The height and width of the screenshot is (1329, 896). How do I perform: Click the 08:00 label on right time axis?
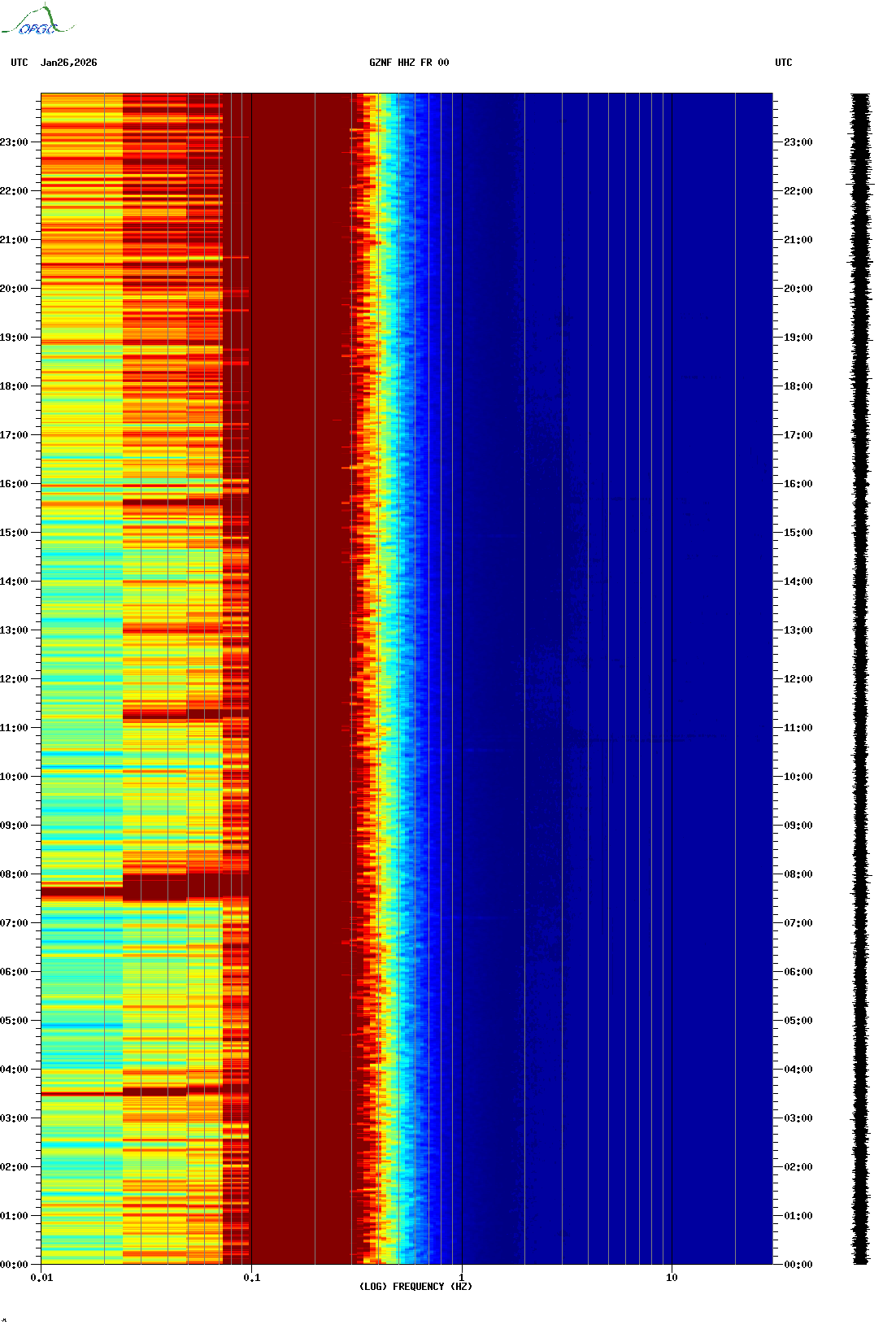(798, 874)
